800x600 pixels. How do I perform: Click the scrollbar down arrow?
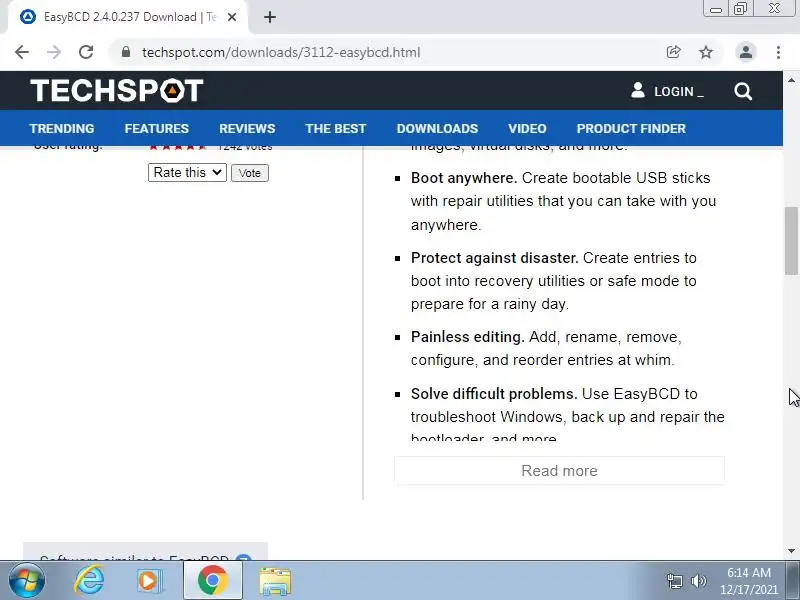791,551
